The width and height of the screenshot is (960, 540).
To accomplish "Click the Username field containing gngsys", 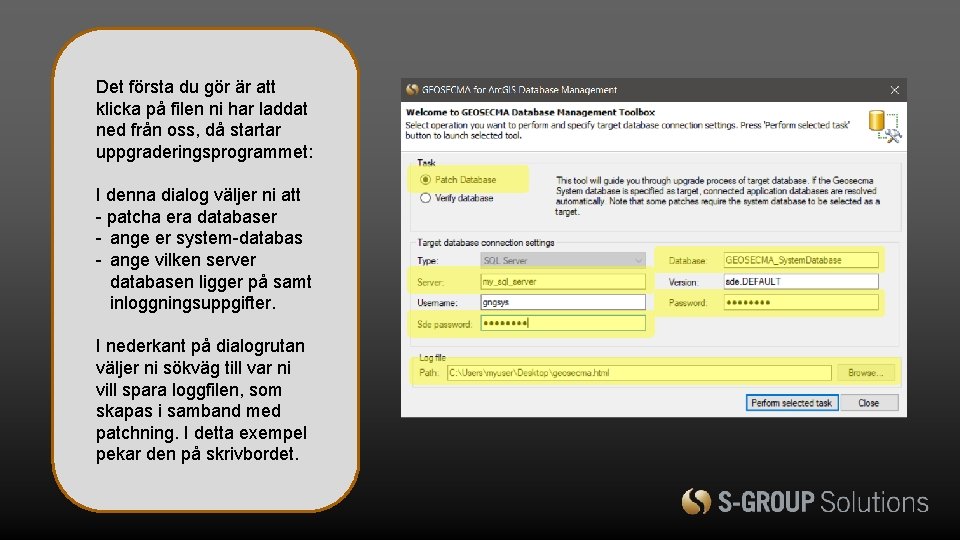I will [x=563, y=302].
